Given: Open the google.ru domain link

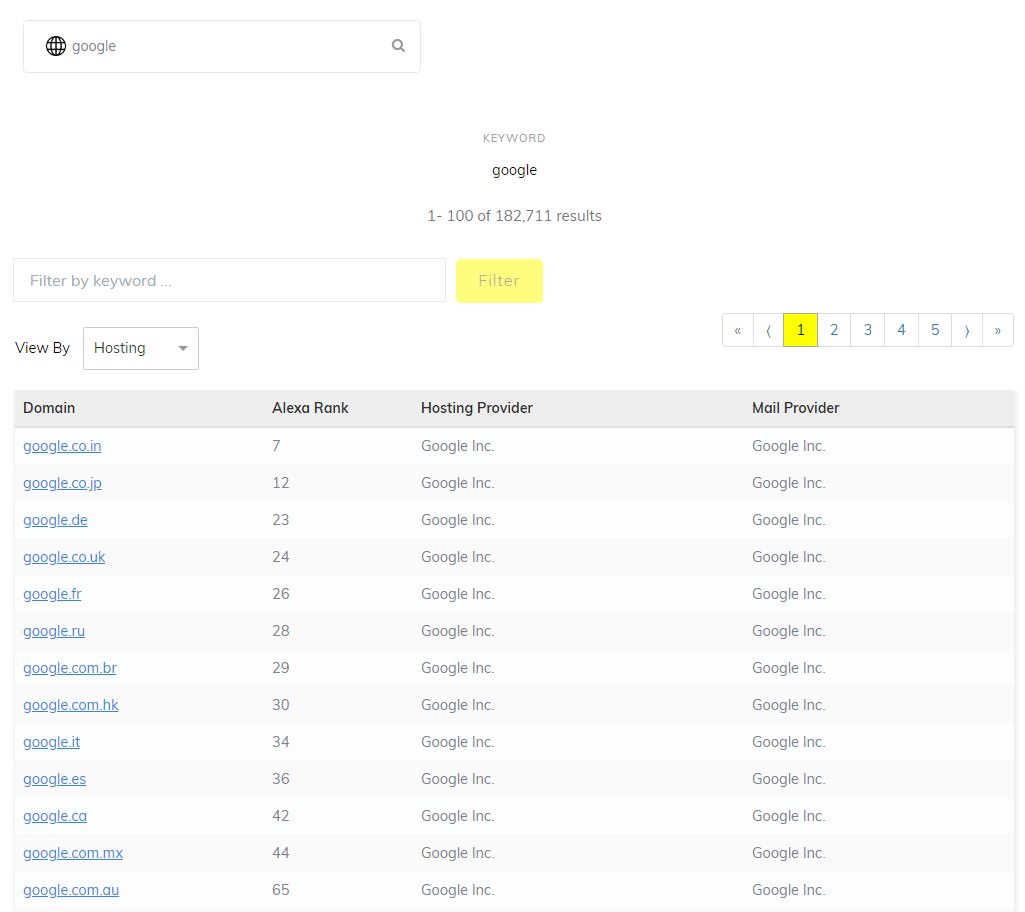Looking at the screenshot, I should [x=54, y=631].
